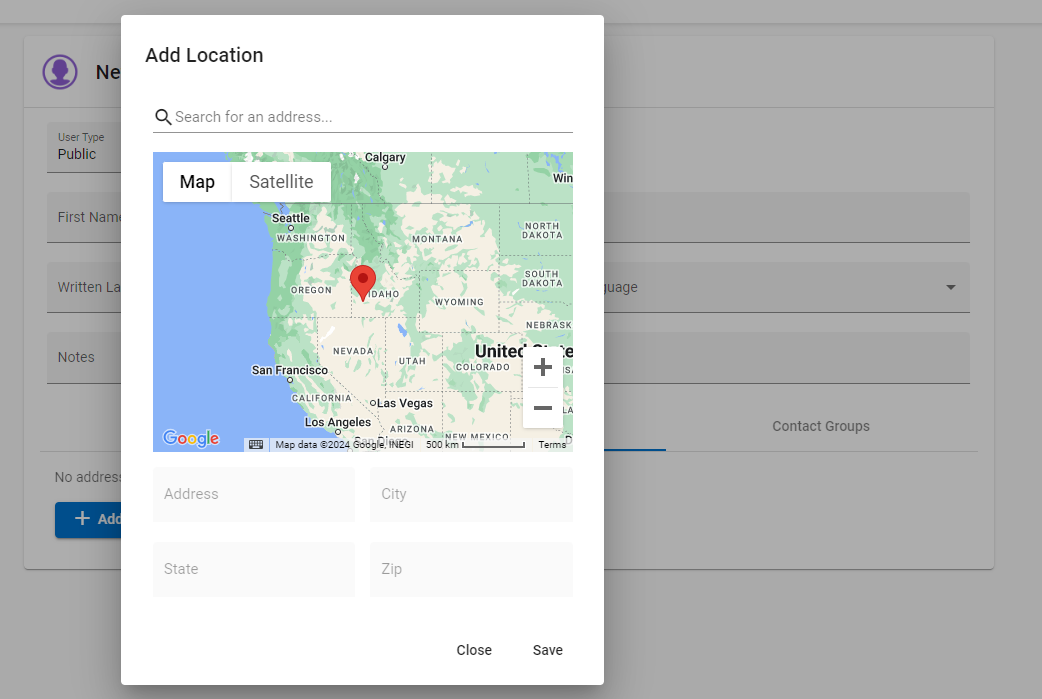Zoom out on the map

(543, 408)
